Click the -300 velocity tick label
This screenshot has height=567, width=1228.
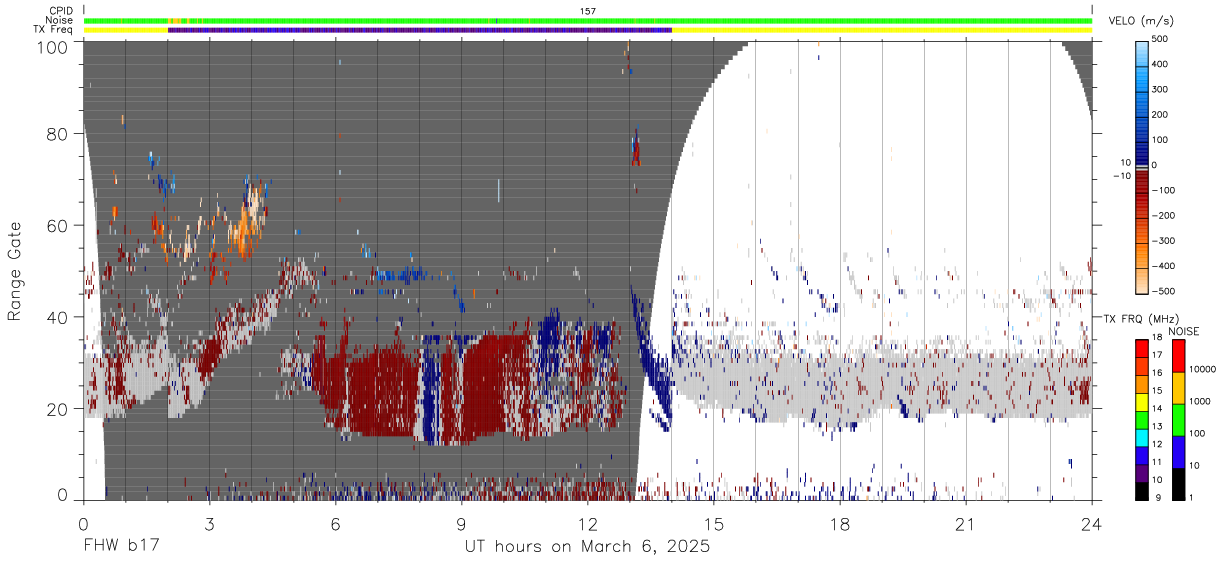pyautogui.click(x=1164, y=241)
